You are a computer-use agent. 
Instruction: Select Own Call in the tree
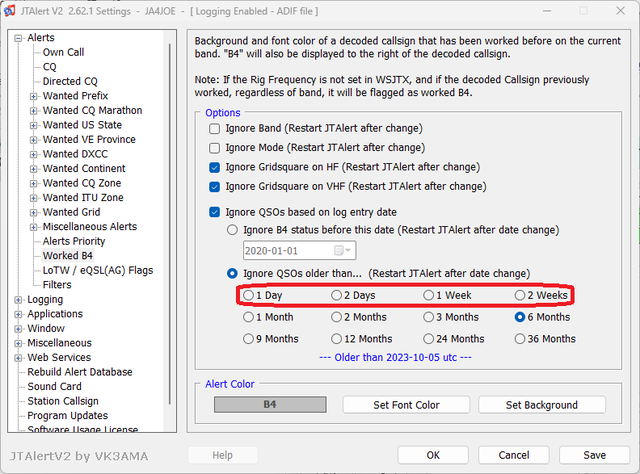coord(63,52)
